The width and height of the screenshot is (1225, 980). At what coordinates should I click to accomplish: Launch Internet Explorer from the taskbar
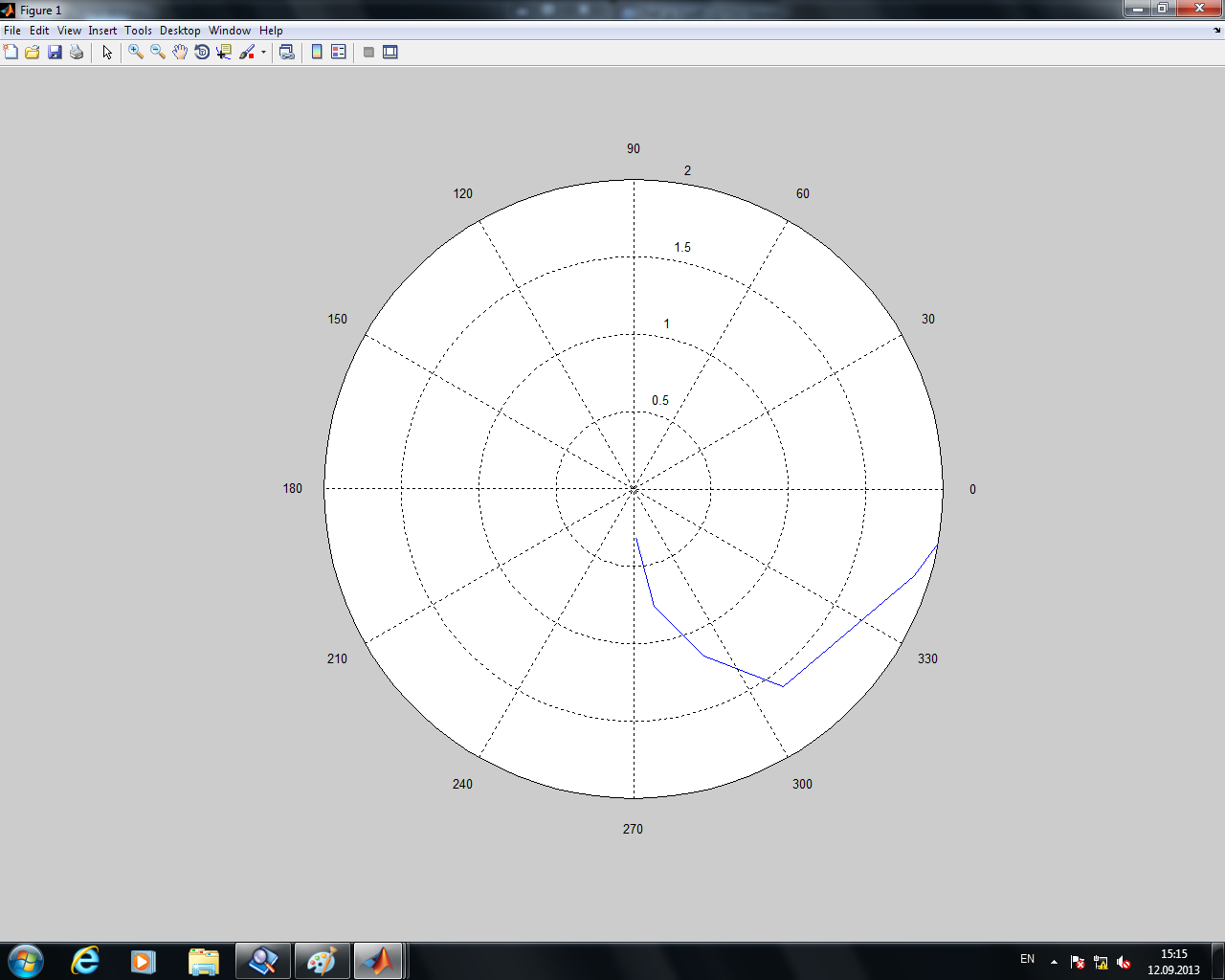point(85,961)
